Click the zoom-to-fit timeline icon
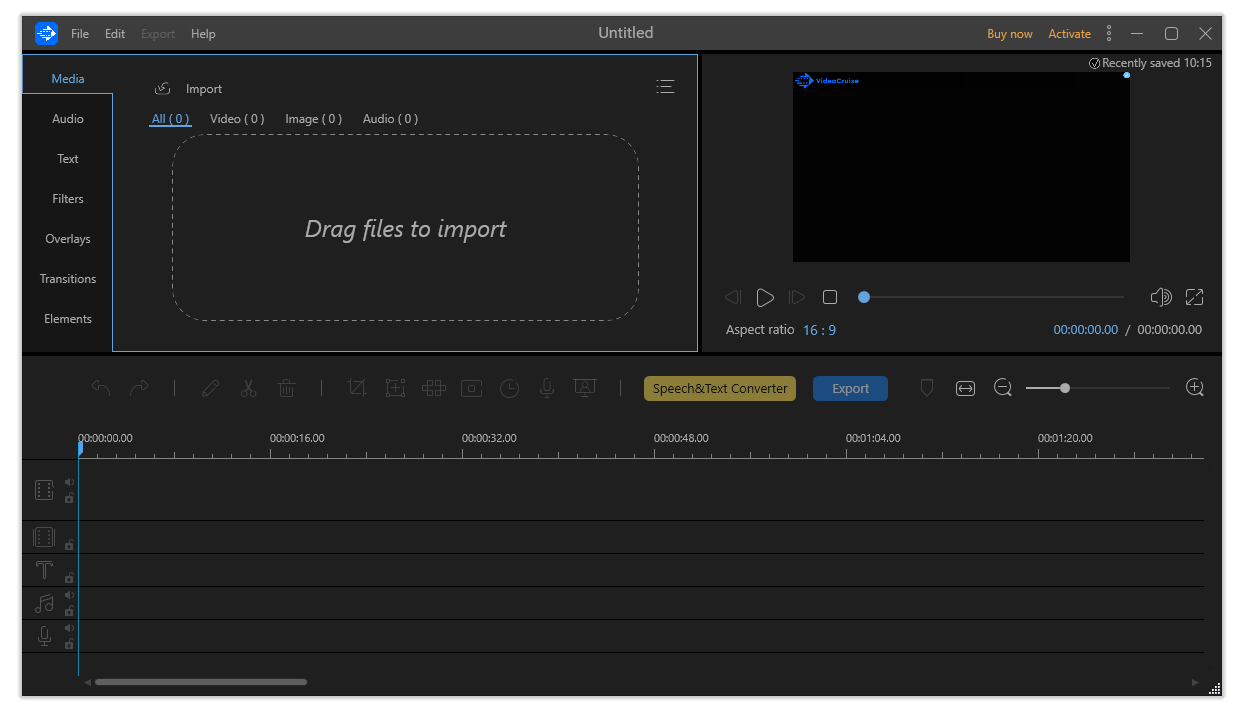Image resolution: width=1235 pixels, height=711 pixels. click(965, 389)
